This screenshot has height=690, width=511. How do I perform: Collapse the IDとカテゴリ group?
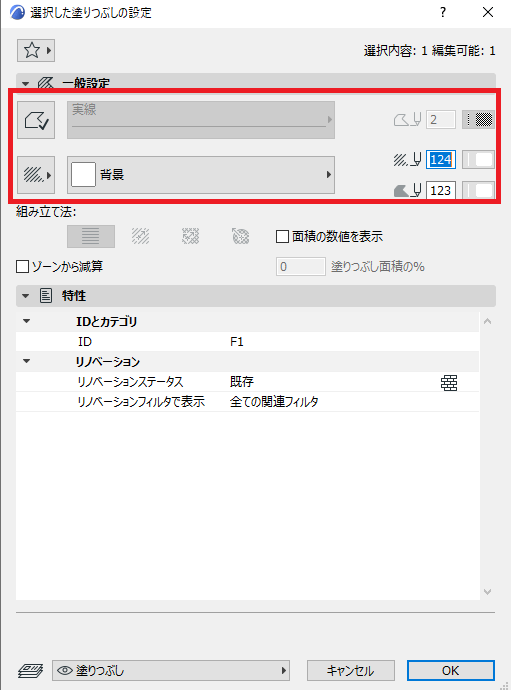coord(26,321)
